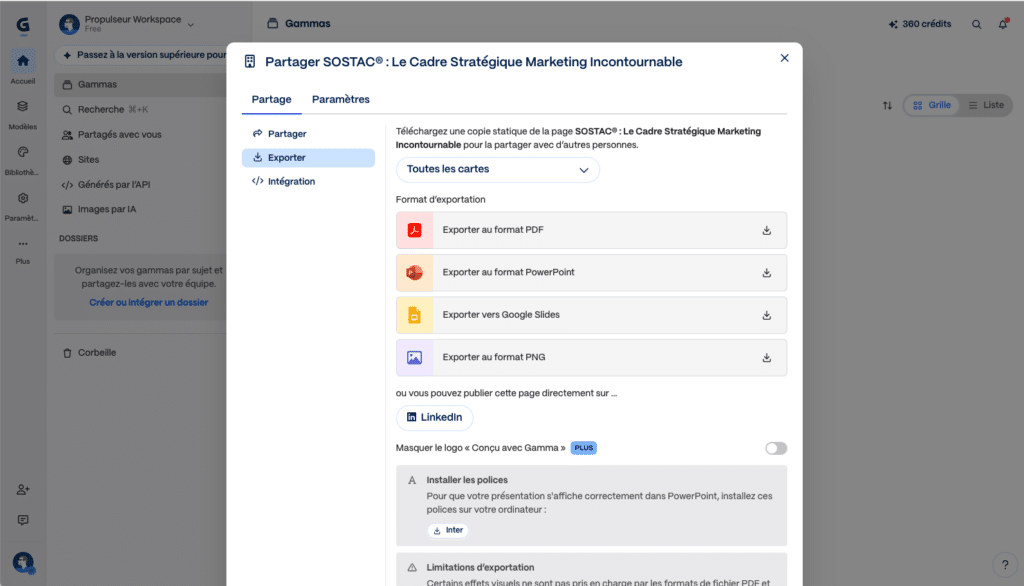1024x586 pixels.
Task: Download via the PowerPoint row arrow icon
Action: [x=767, y=273]
